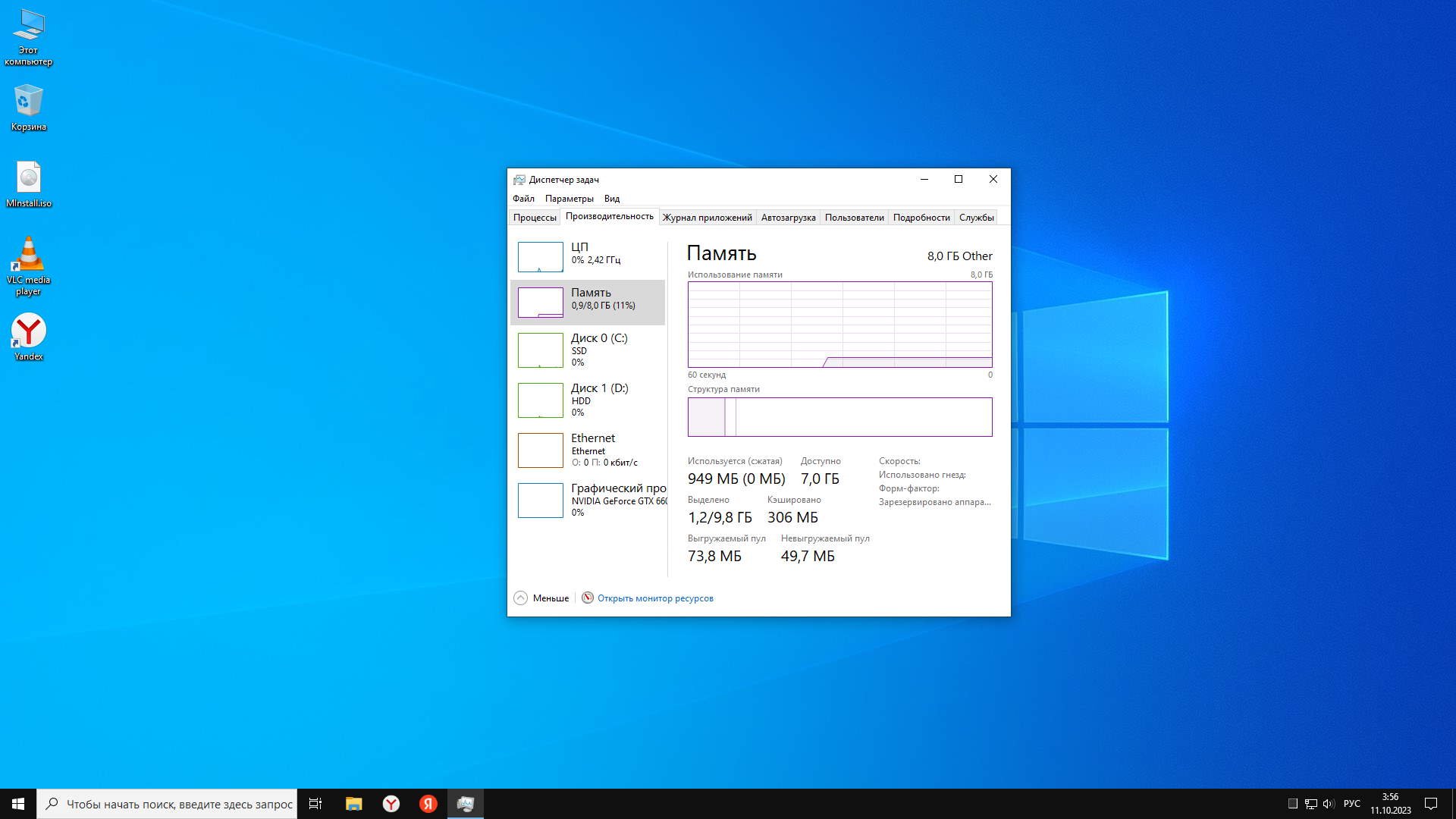Screen dimensions: 1456x819
Task: Select NVIDIA GeForce GPU graph icon
Action: pyautogui.click(x=540, y=500)
